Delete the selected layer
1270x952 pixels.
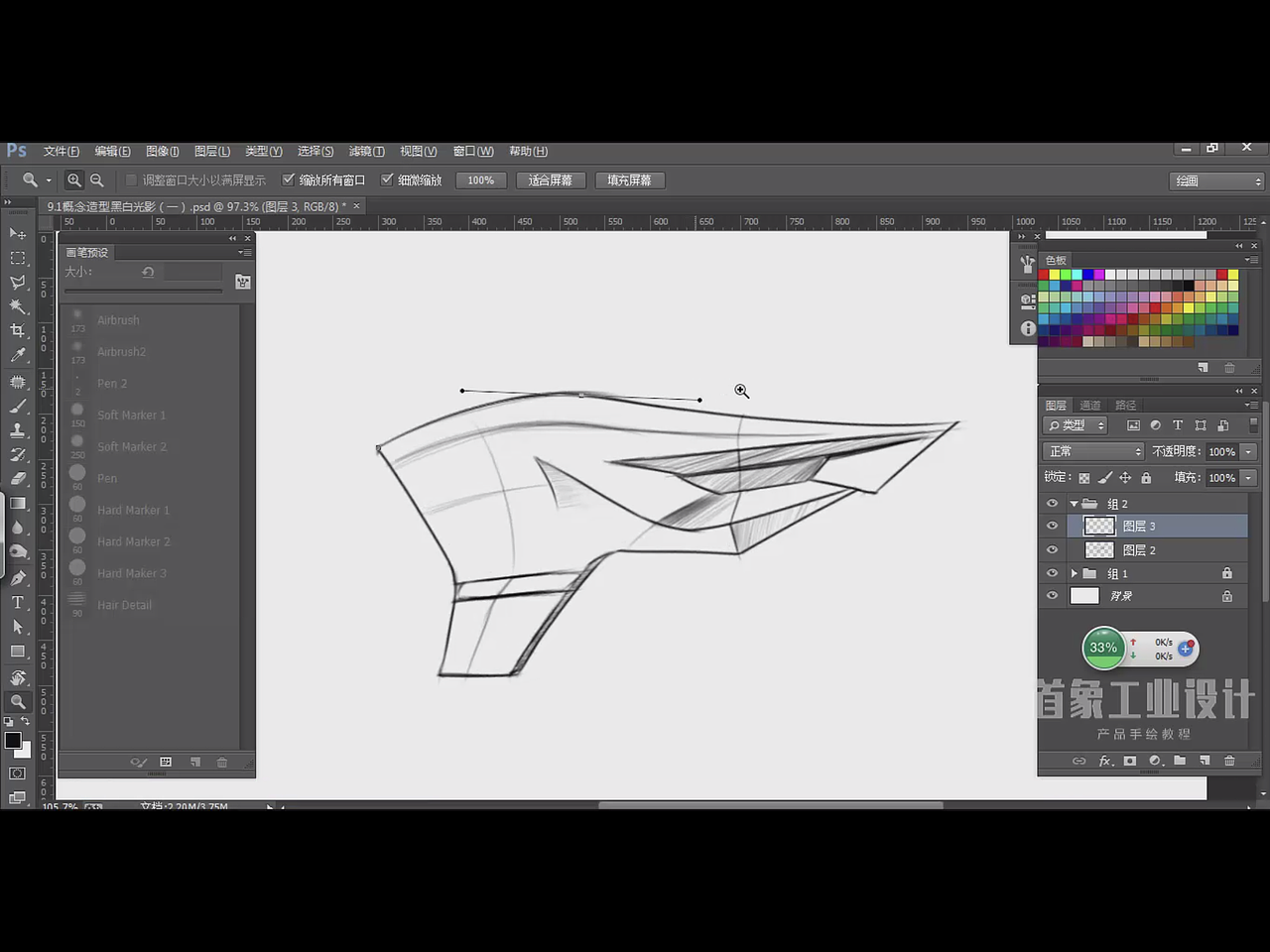1229,761
